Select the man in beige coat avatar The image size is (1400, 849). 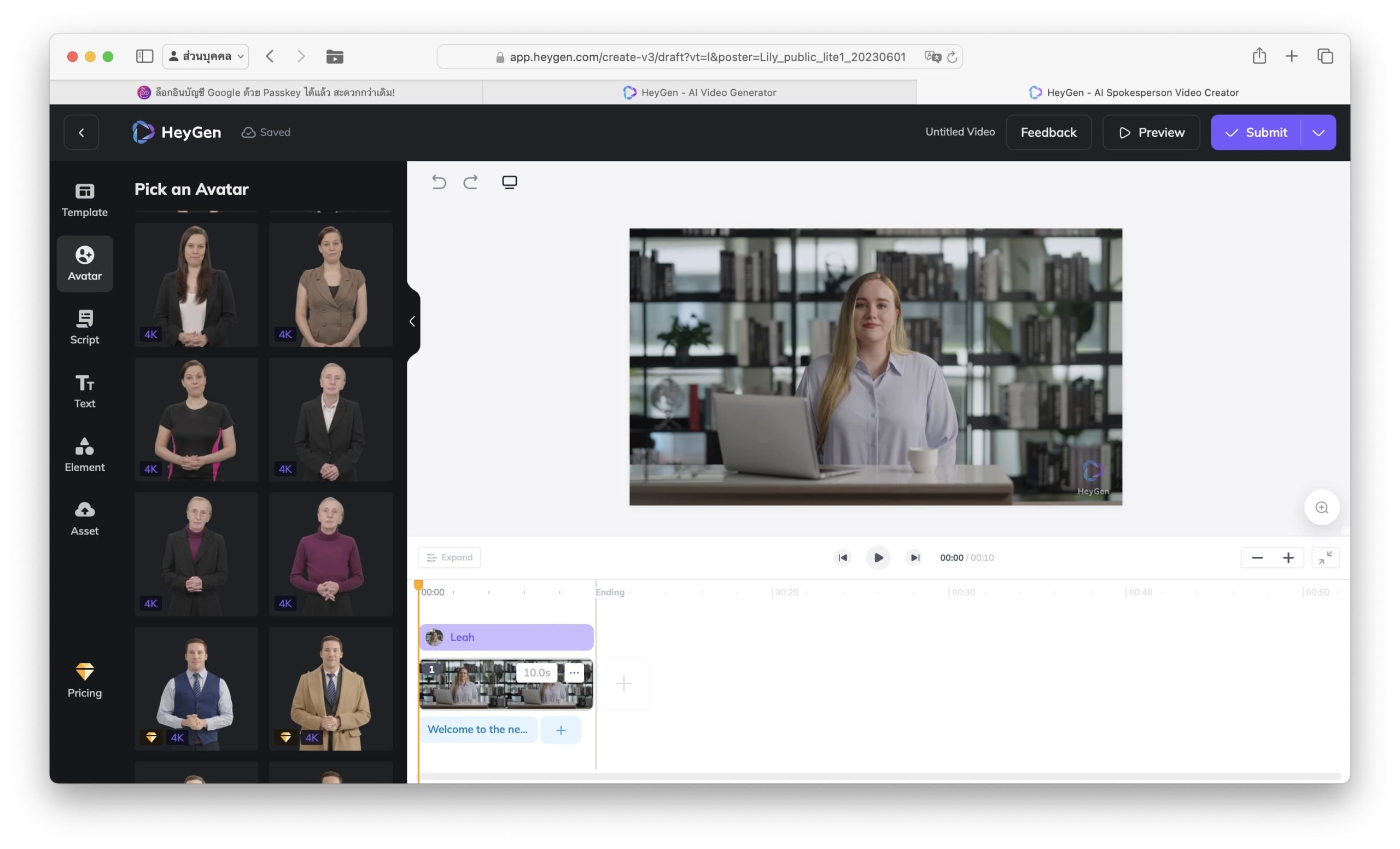(330, 688)
